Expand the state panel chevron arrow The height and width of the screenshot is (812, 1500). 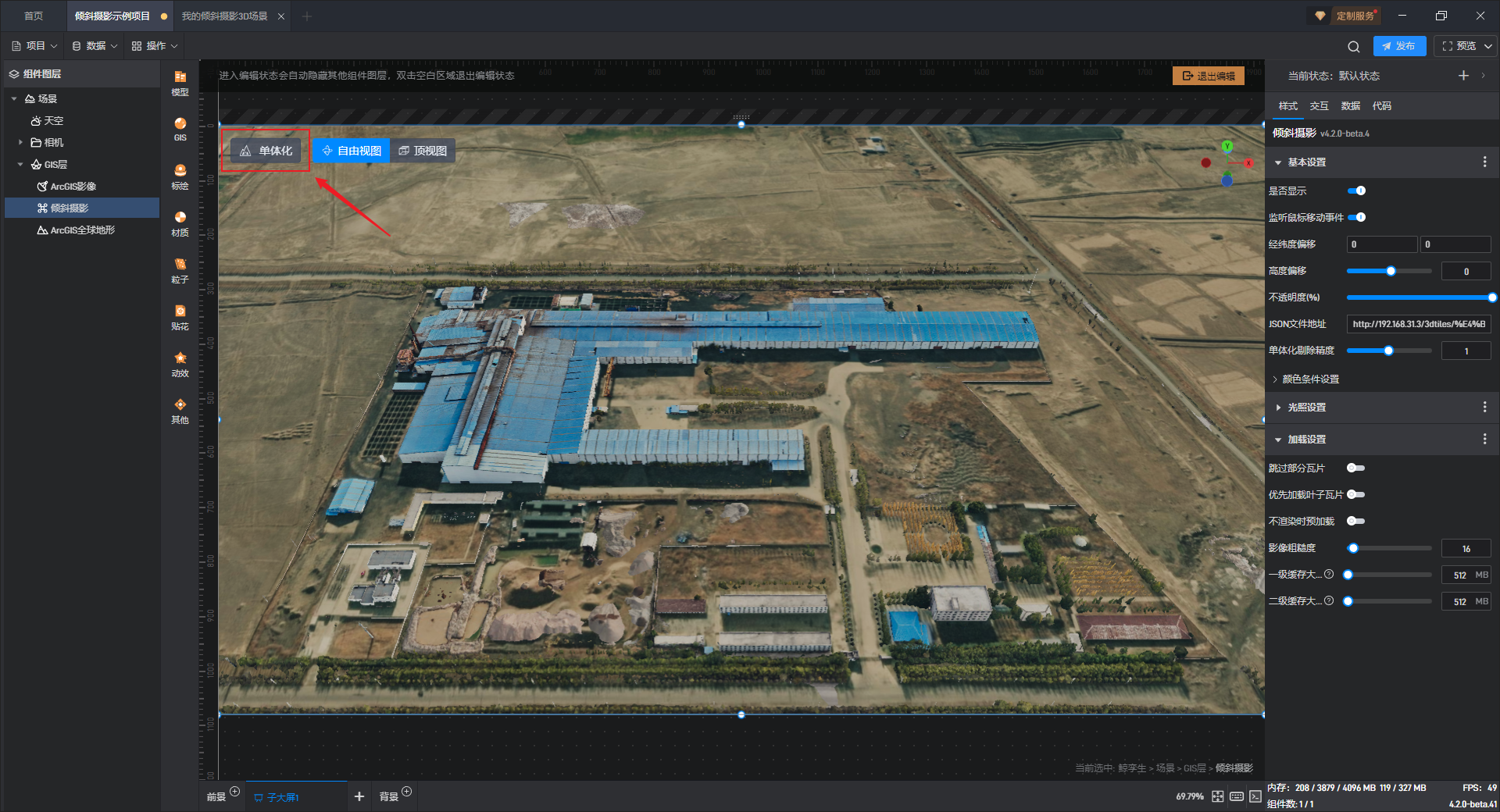click(1483, 76)
